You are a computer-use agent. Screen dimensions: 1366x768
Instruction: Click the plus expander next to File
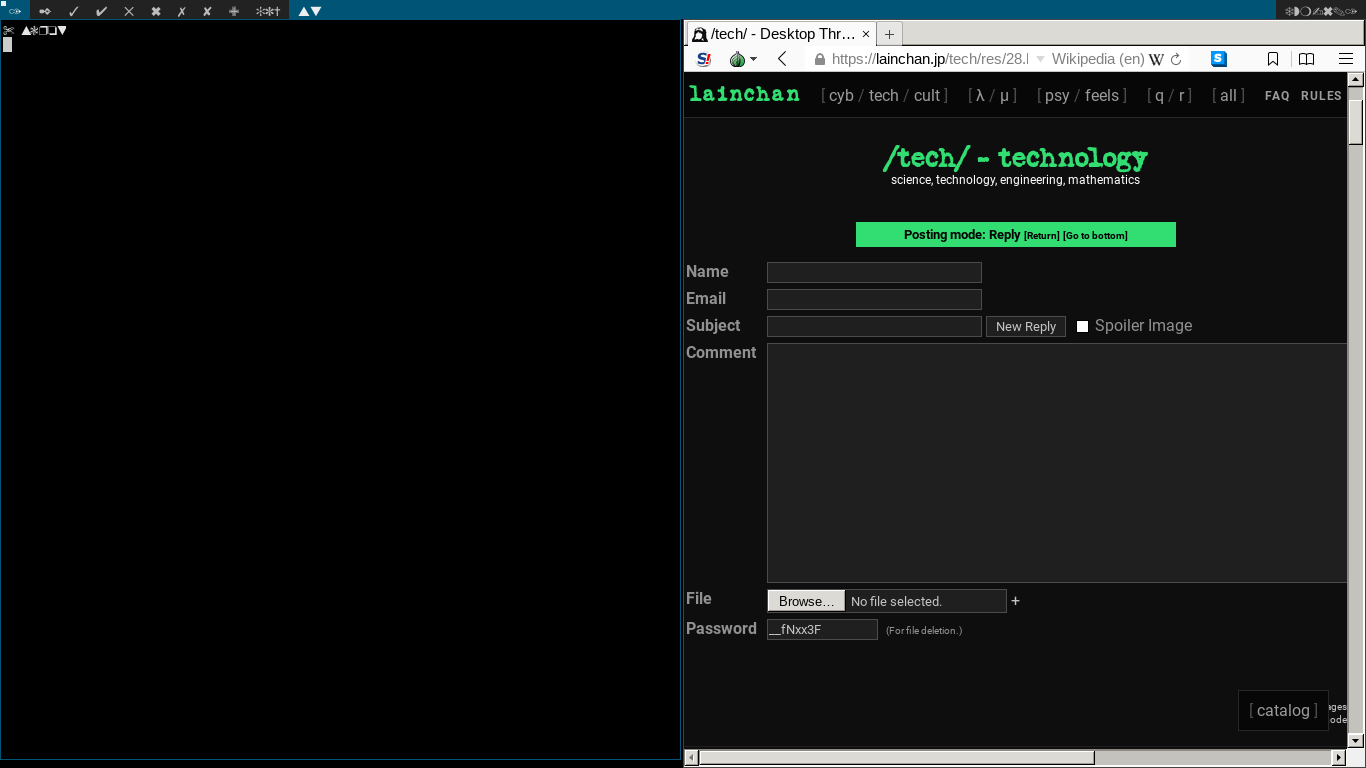pos(1015,601)
